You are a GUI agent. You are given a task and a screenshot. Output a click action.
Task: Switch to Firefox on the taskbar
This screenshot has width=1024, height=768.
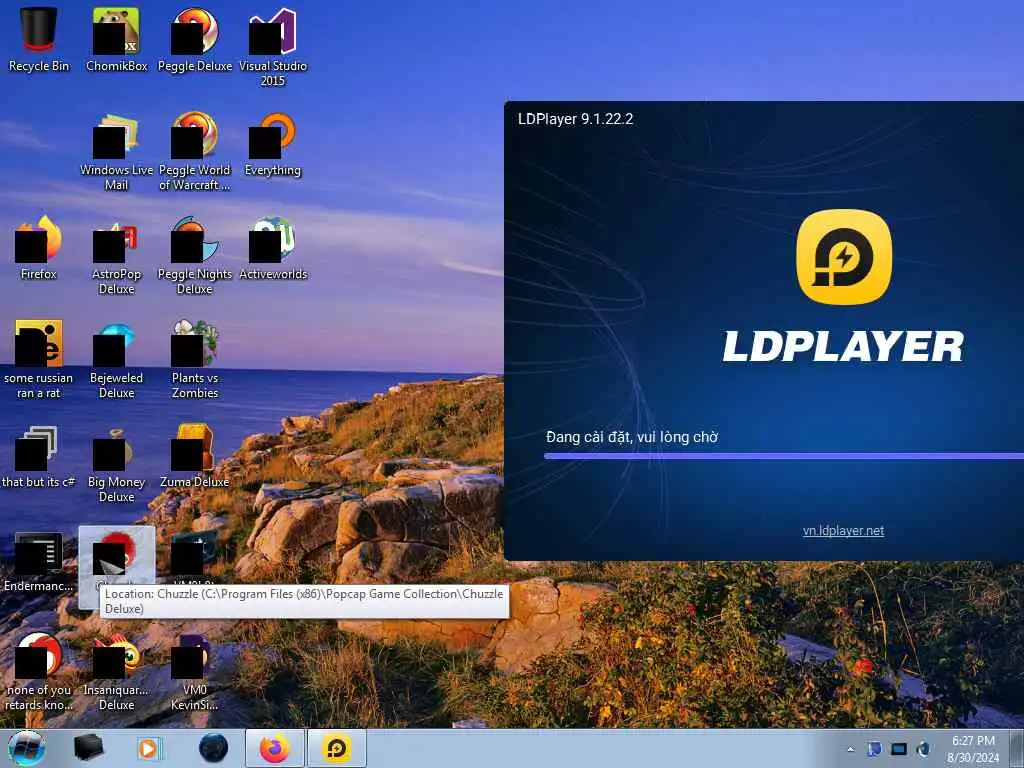(x=275, y=748)
